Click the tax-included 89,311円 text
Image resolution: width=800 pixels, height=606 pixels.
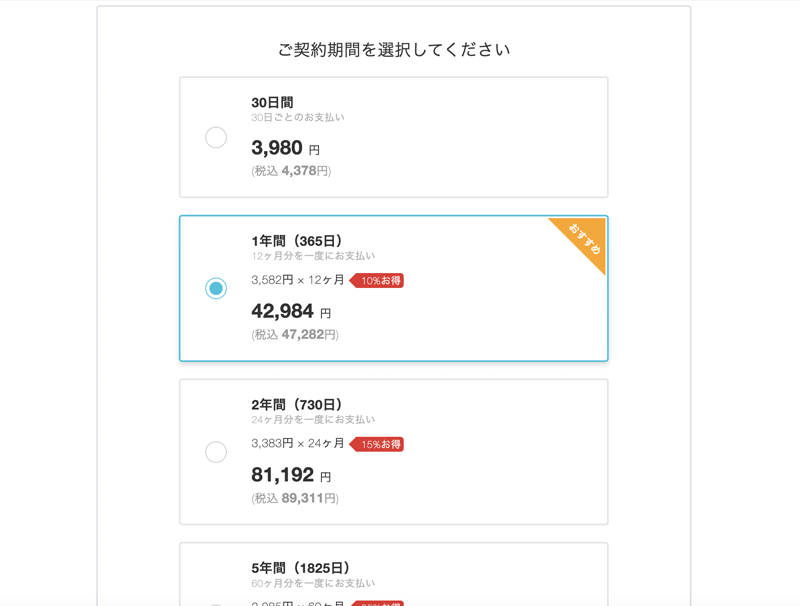(295, 498)
